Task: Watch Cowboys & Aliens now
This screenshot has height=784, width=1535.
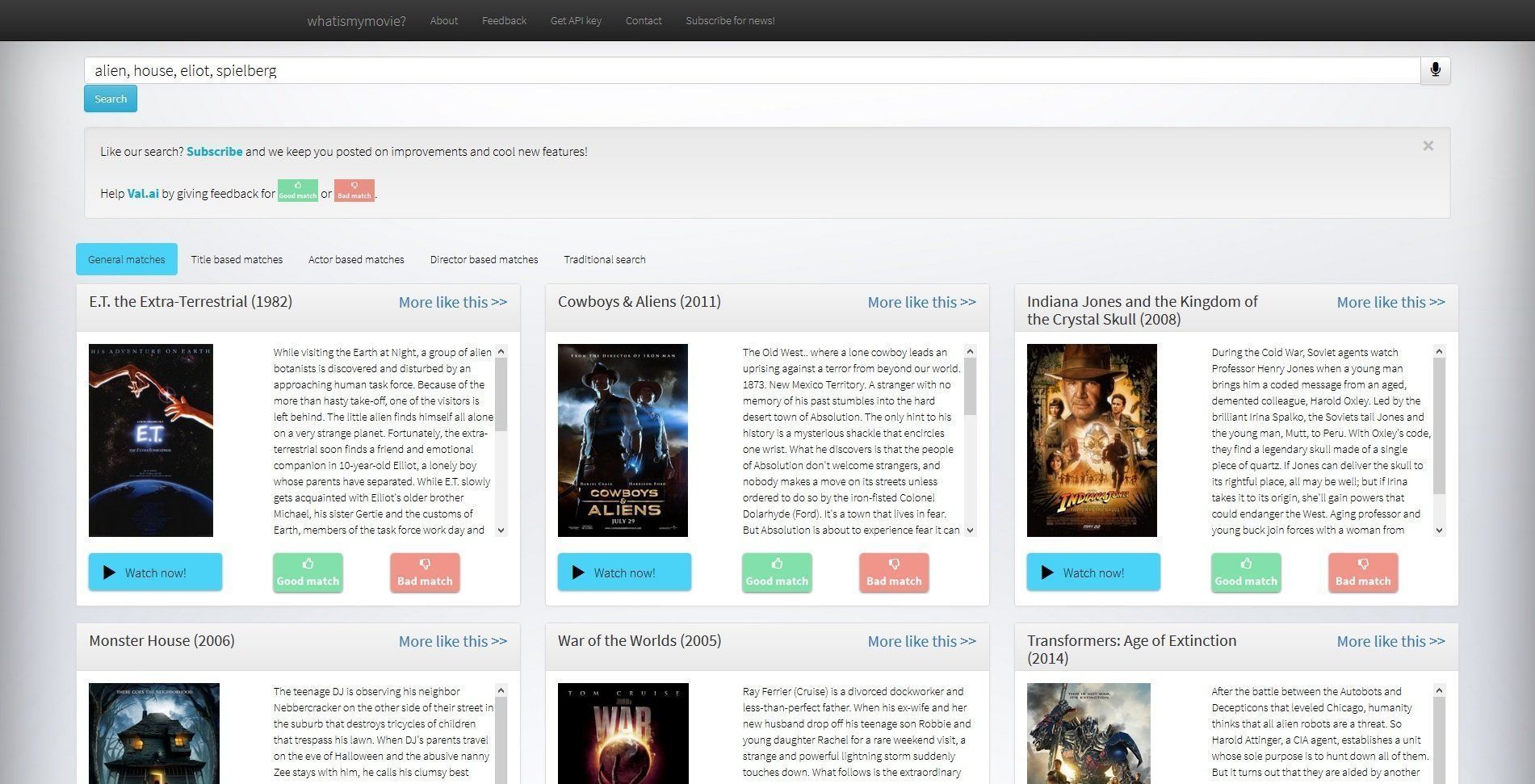Action: 624,572
